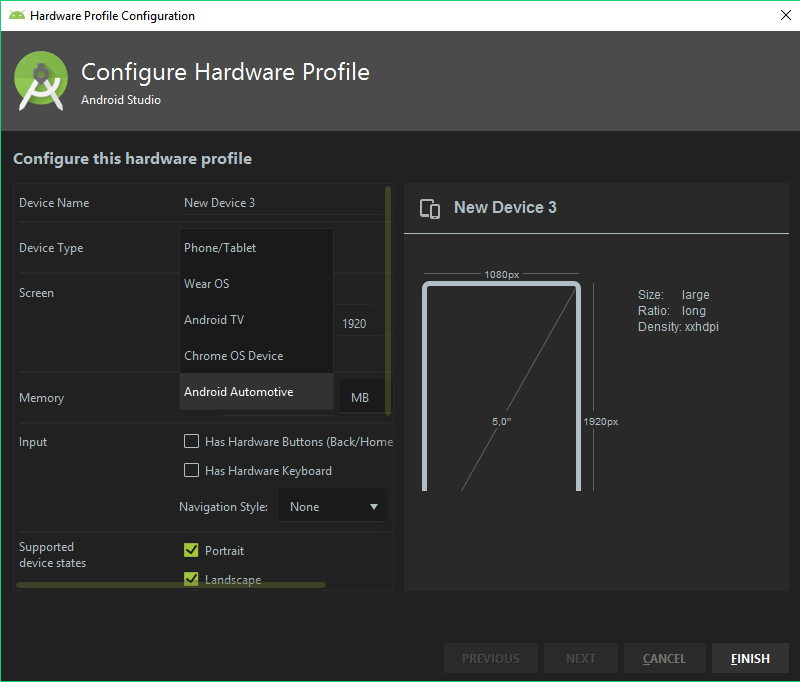Choose Chrome OS Device option
The image size is (800, 683).
(256, 356)
